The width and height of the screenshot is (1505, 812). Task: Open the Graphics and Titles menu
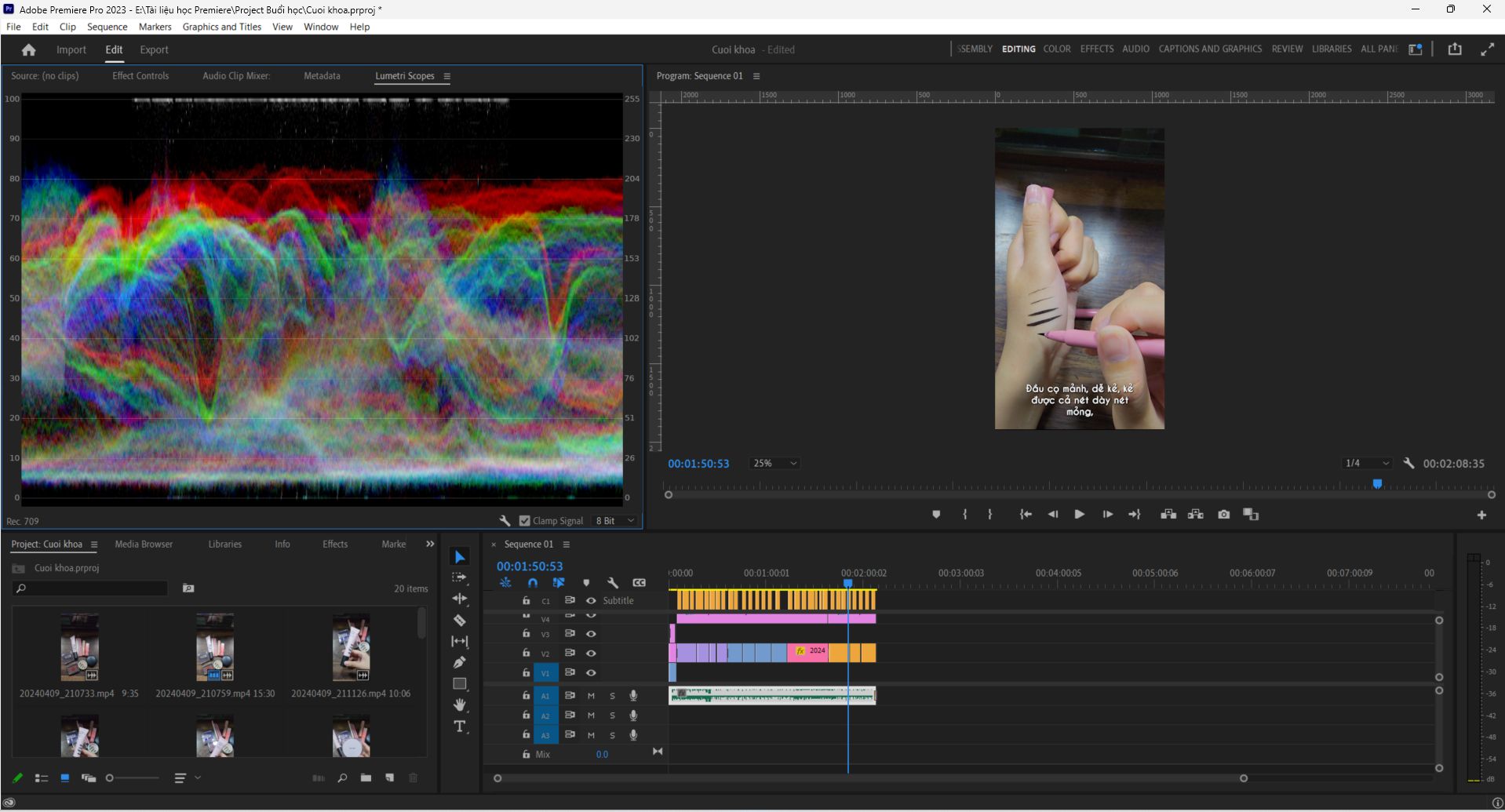221,27
